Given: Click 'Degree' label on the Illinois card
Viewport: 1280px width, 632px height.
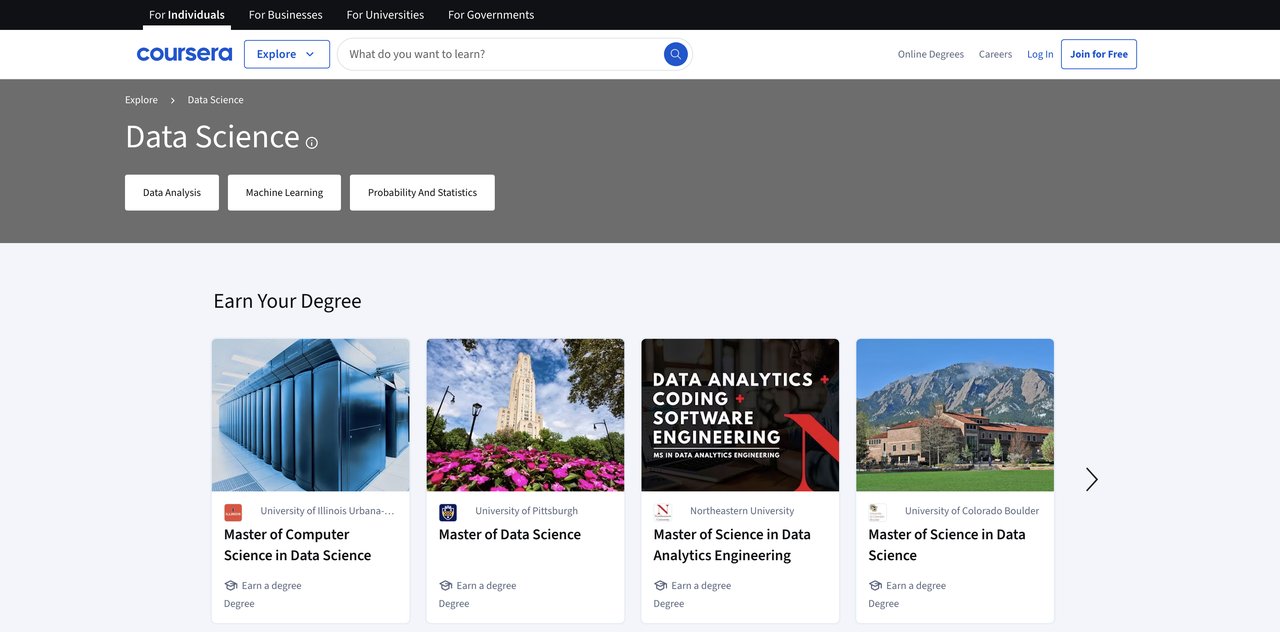Looking at the screenshot, I should tap(239, 604).
